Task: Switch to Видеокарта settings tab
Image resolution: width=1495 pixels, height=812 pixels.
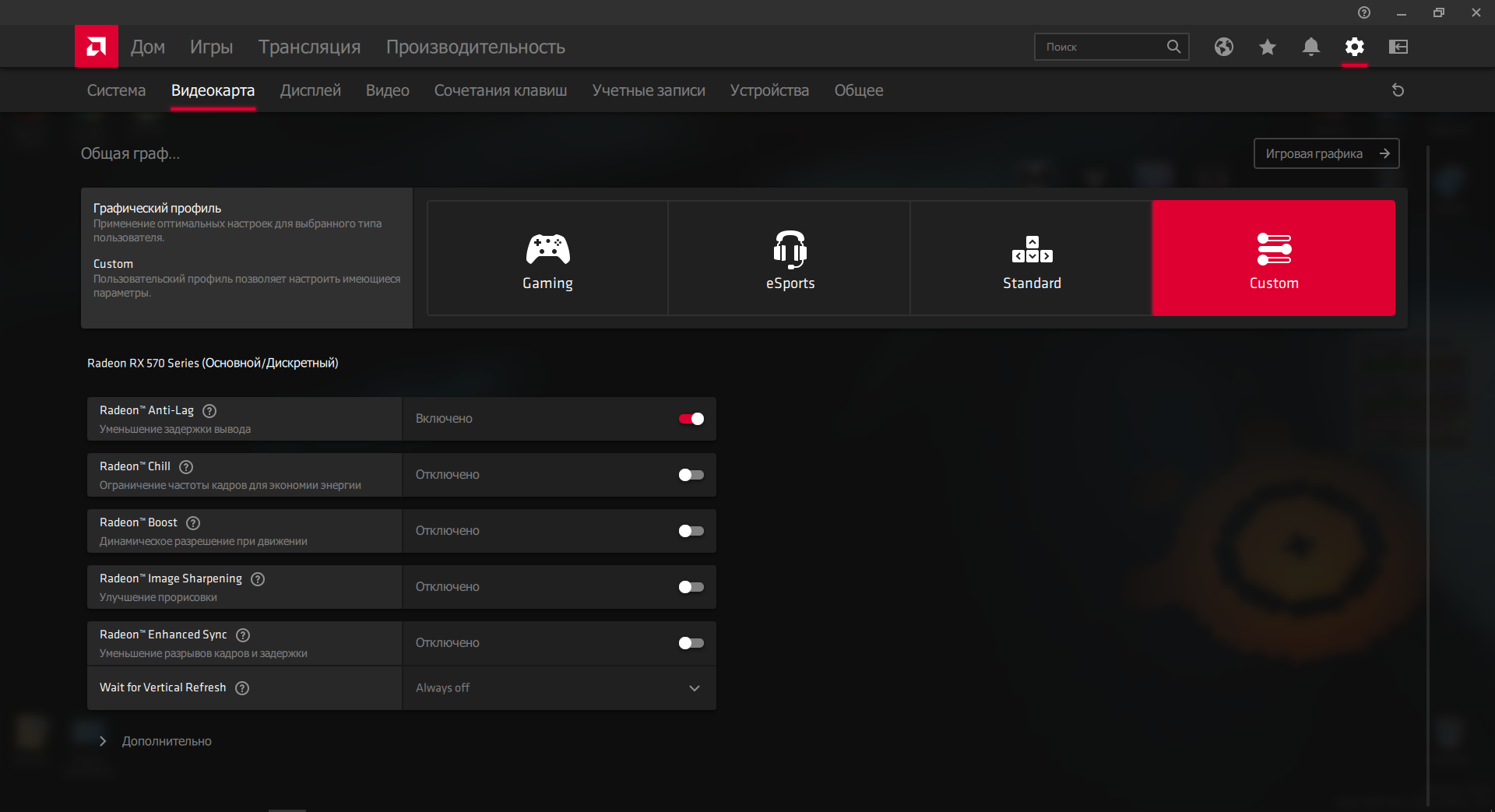Action: [213, 90]
